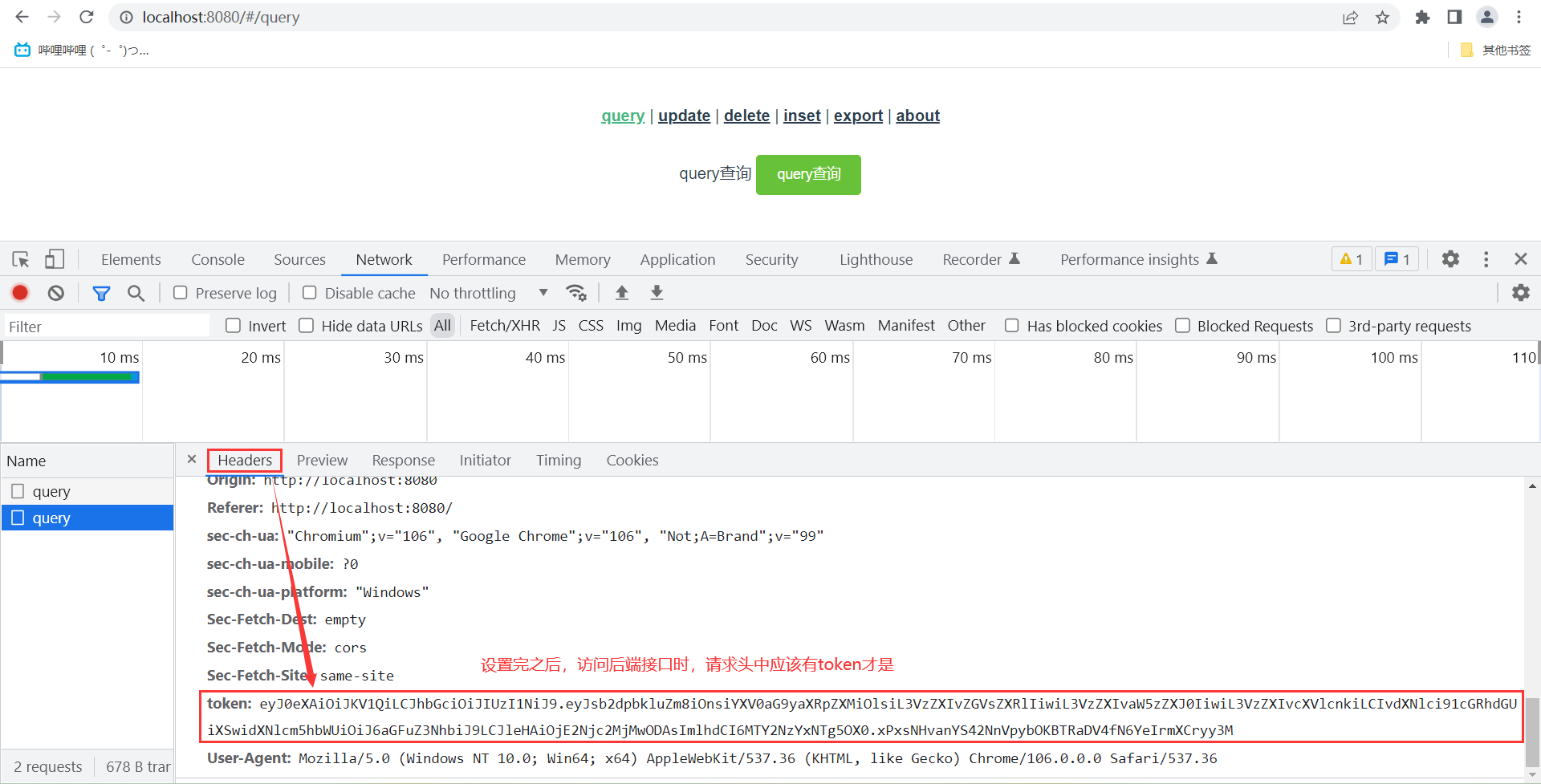
Task: Switch to Elements tab
Action: (131, 259)
